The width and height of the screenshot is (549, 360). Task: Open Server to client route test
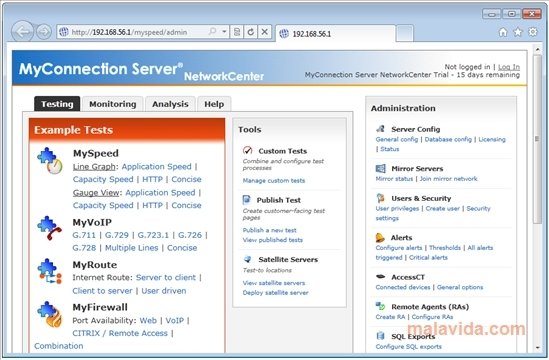tap(166, 277)
